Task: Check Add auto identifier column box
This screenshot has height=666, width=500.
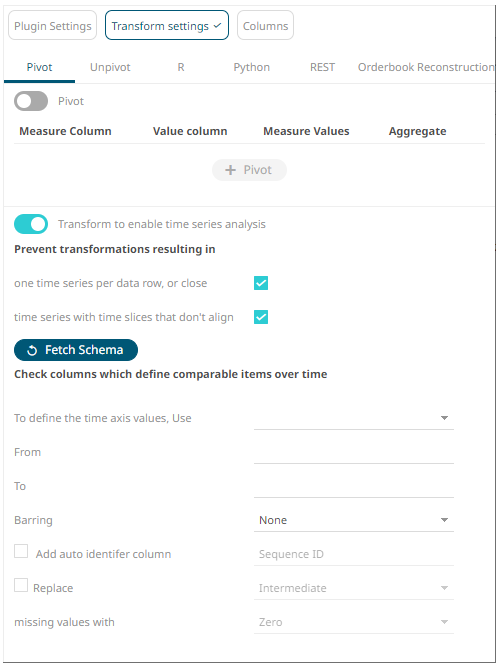Action: tap(21, 551)
